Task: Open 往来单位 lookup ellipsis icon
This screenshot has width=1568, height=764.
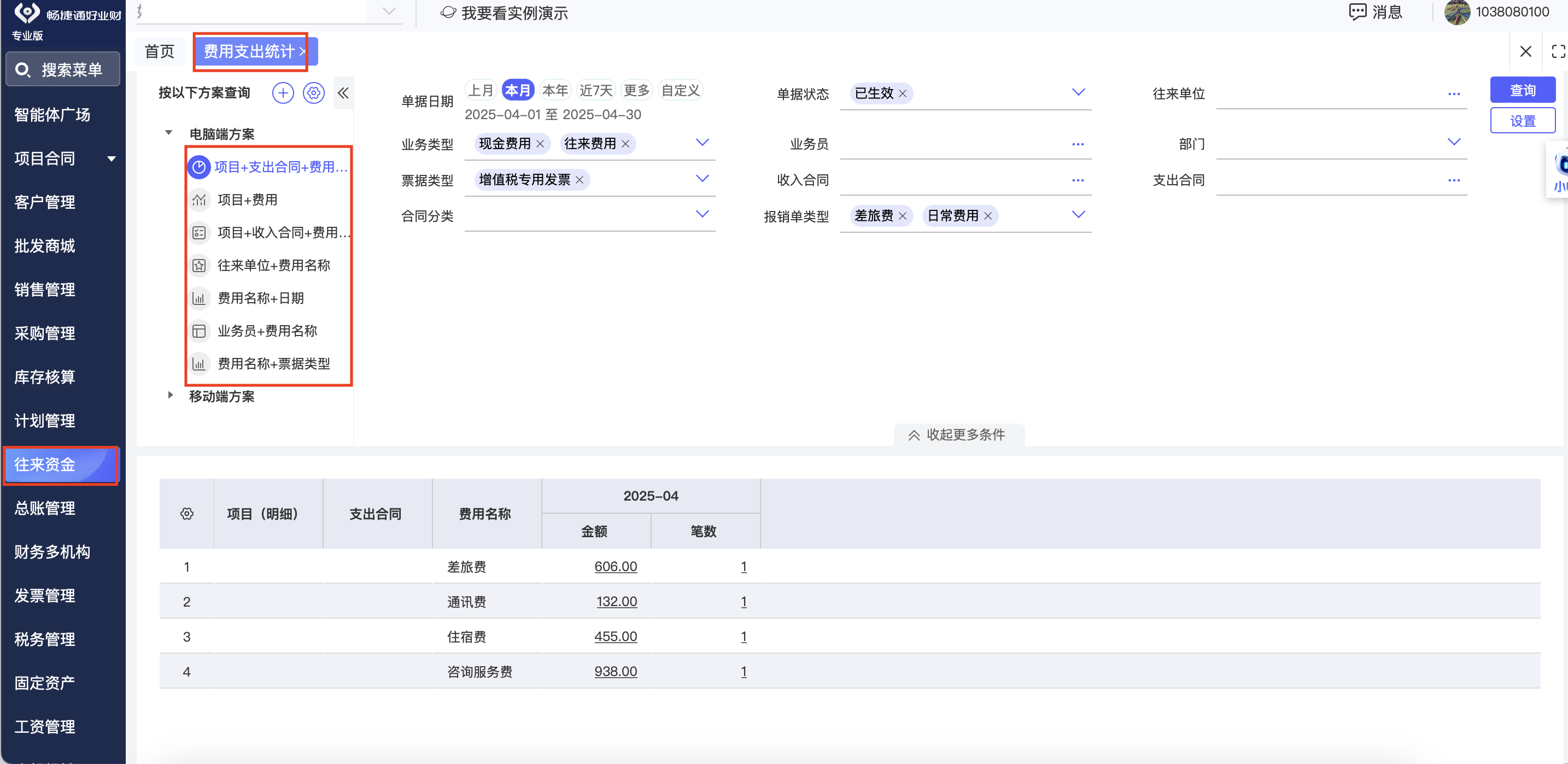Action: tap(1454, 95)
